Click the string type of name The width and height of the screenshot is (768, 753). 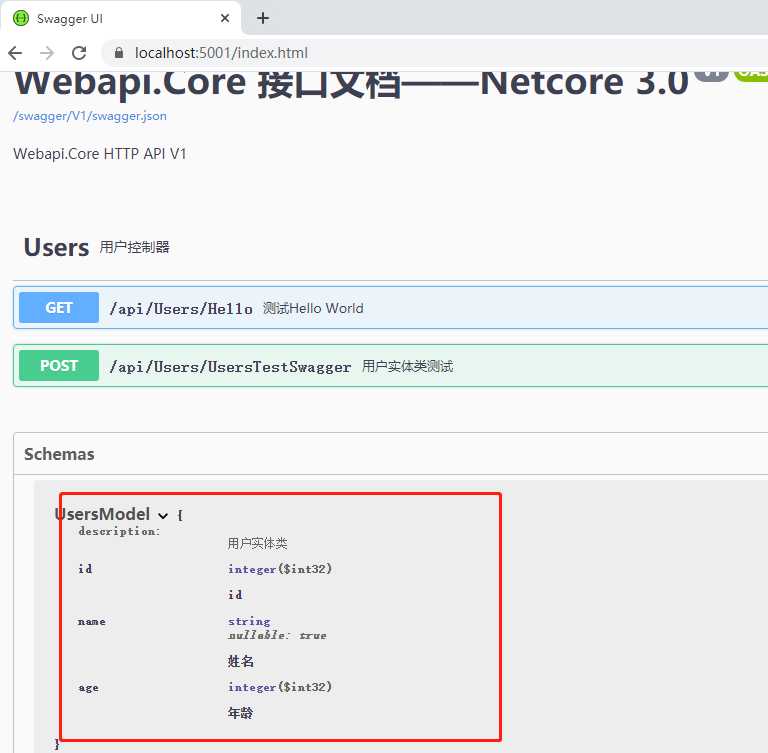pyautogui.click(x=249, y=621)
